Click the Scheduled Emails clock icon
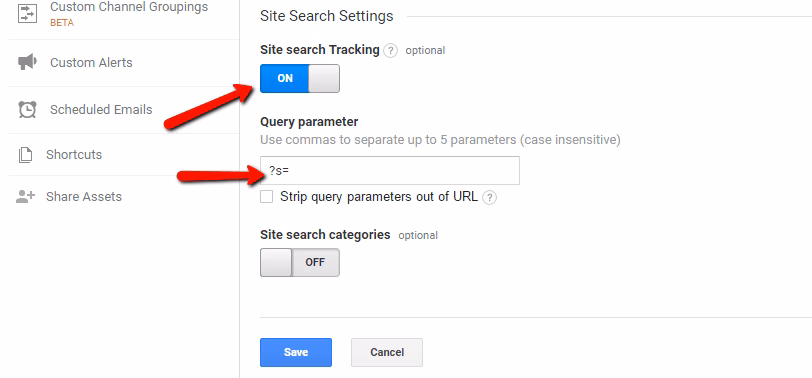The width and height of the screenshot is (812, 378). click(27, 110)
